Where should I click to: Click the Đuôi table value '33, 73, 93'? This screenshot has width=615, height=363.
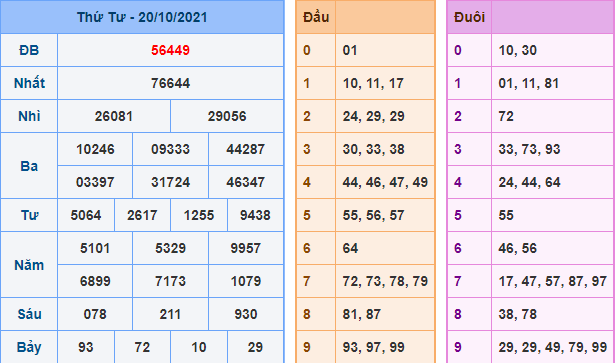pos(529,149)
